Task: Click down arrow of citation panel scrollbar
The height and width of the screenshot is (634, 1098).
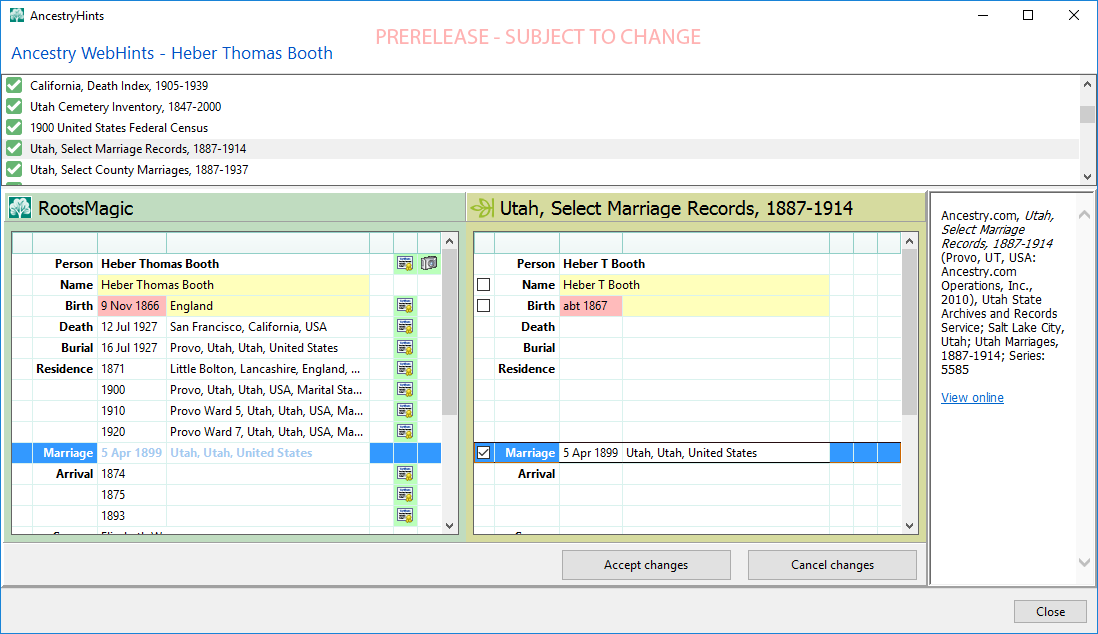Action: (1084, 562)
